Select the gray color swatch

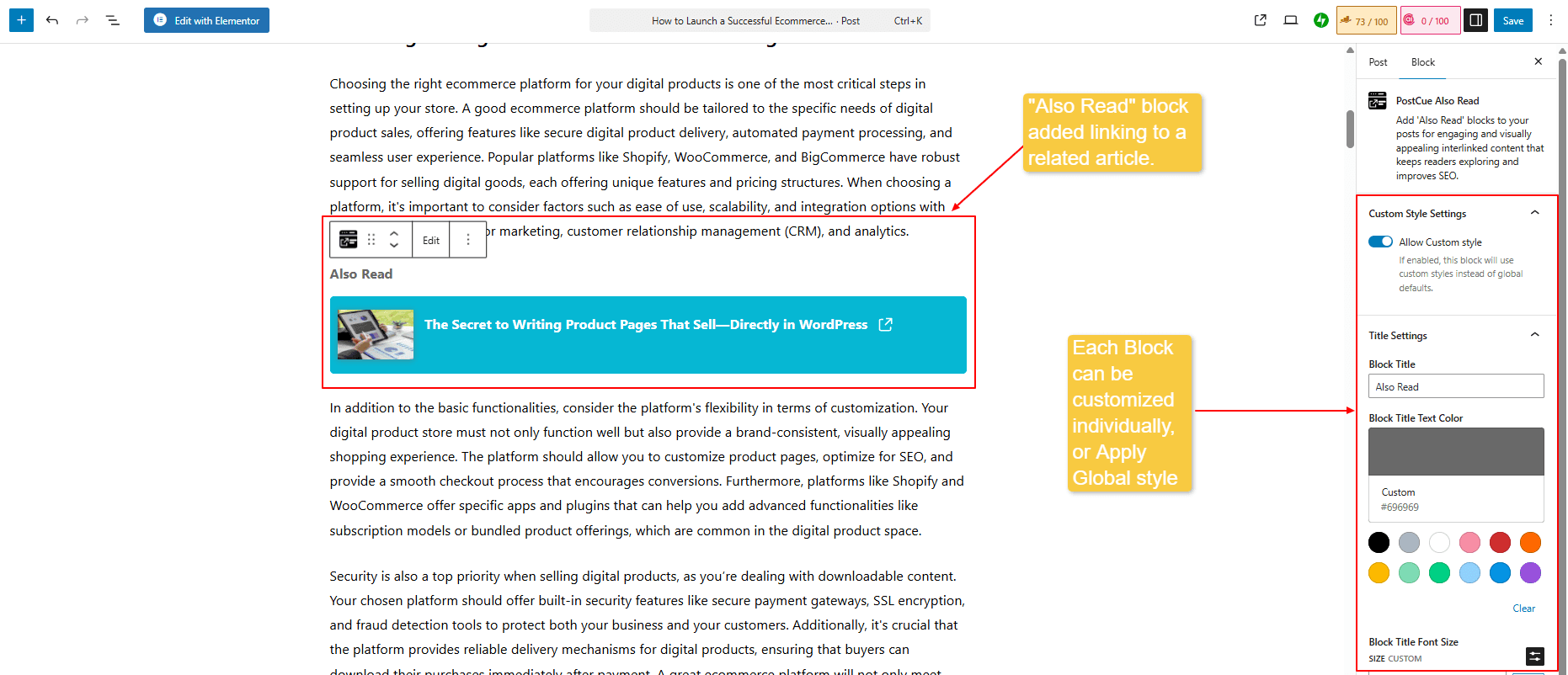[1409, 543]
